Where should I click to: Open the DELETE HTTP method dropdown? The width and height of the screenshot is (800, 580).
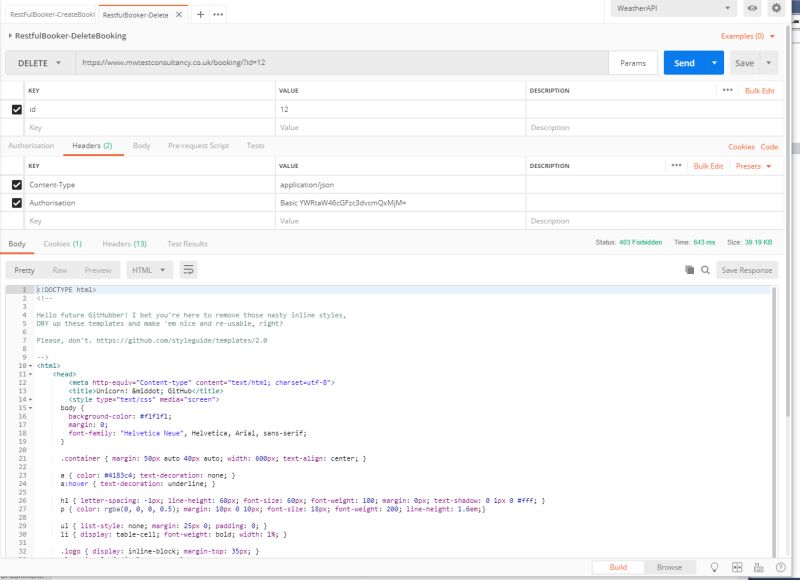[x=40, y=63]
